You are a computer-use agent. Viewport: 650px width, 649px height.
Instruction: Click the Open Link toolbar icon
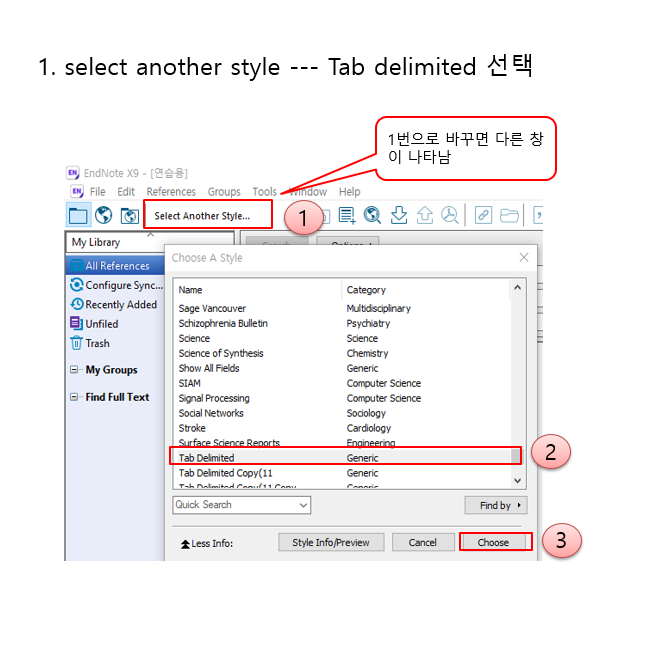[483, 215]
